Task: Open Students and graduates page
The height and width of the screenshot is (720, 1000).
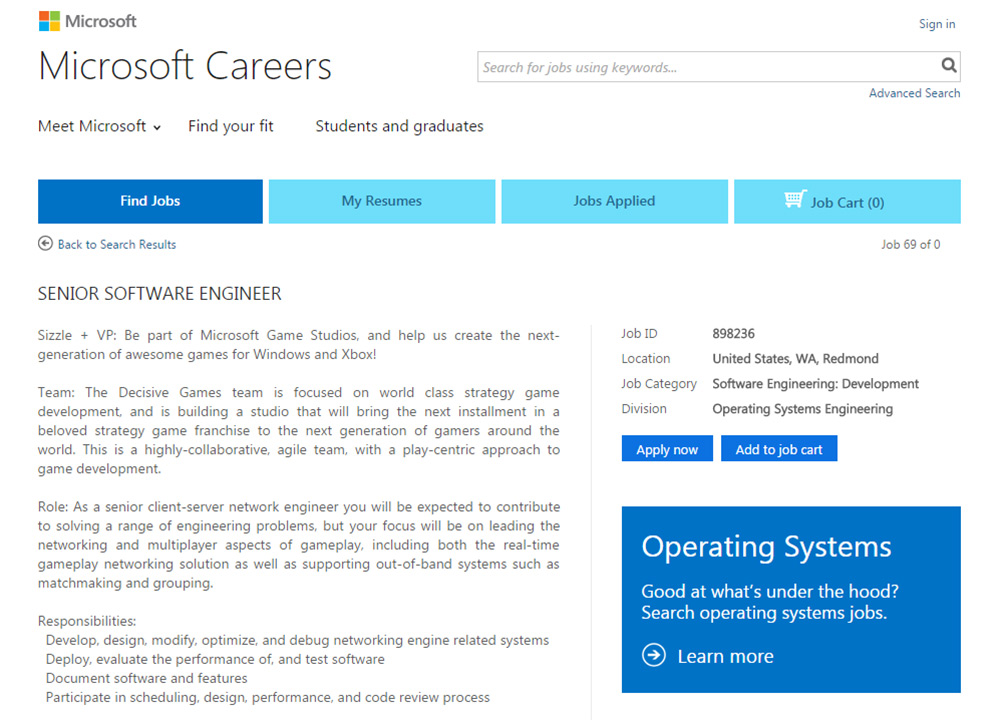Action: click(x=399, y=126)
